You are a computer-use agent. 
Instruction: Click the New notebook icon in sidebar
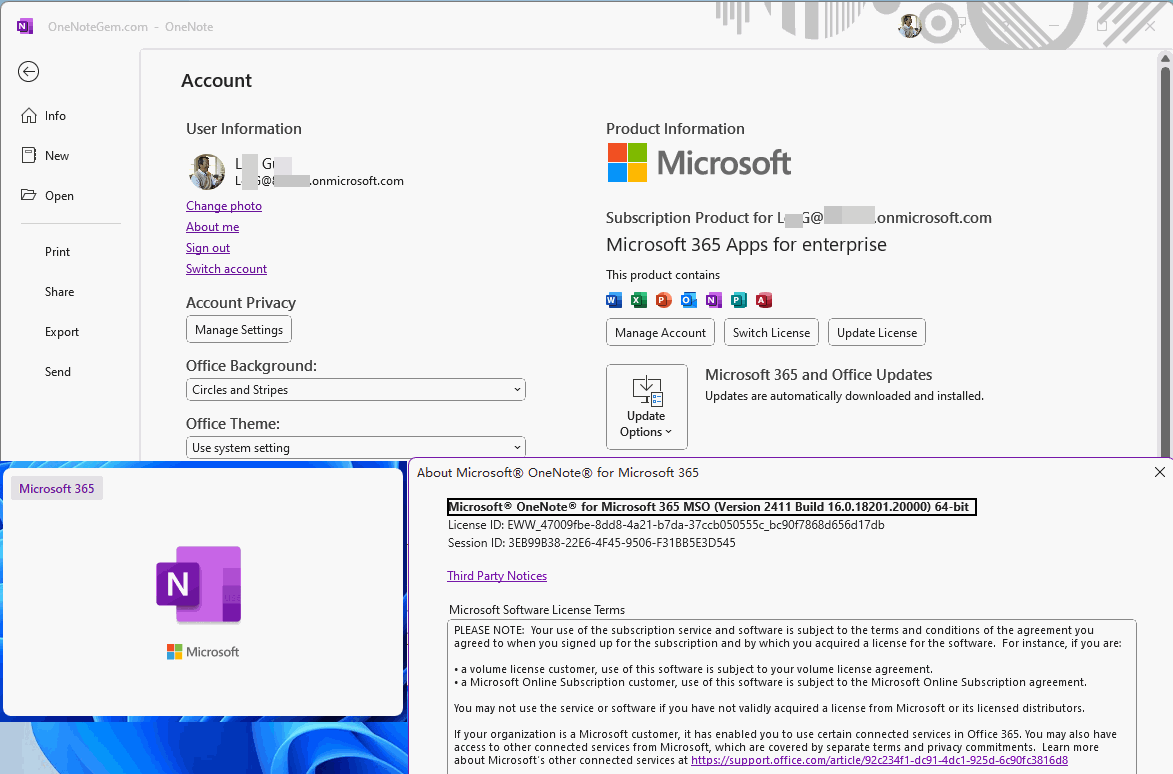(x=28, y=156)
